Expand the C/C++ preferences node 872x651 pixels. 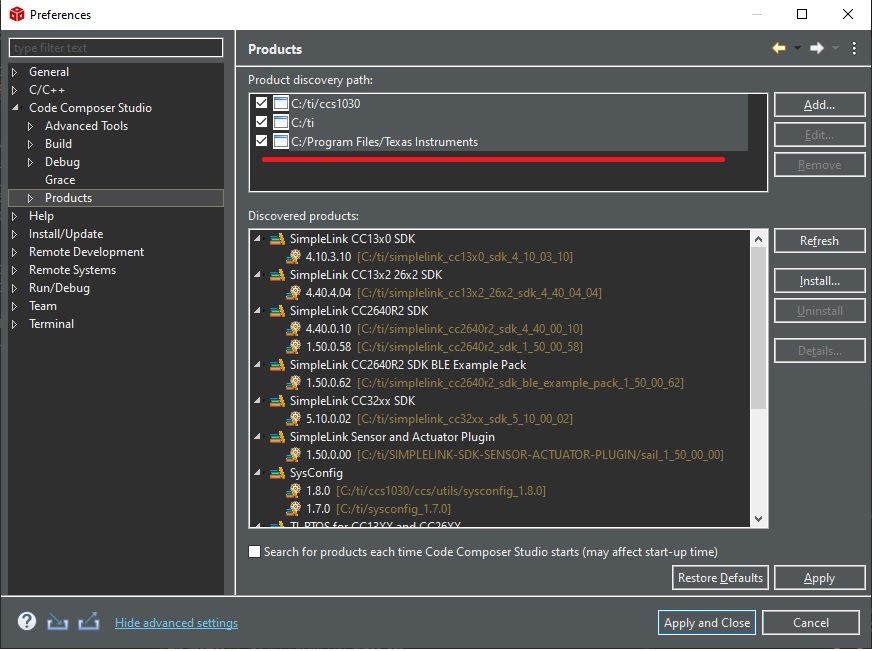pos(14,90)
